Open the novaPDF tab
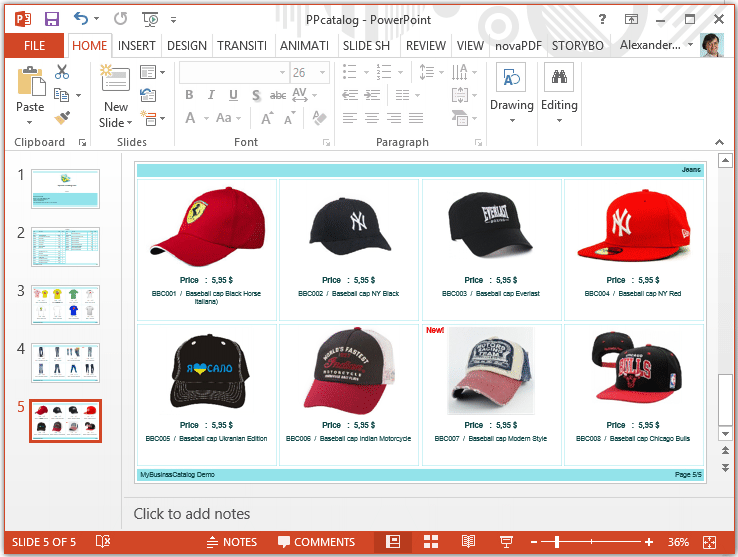Image resolution: width=738 pixels, height=557 pixels. pyautogui.click(x=518, y=46)
